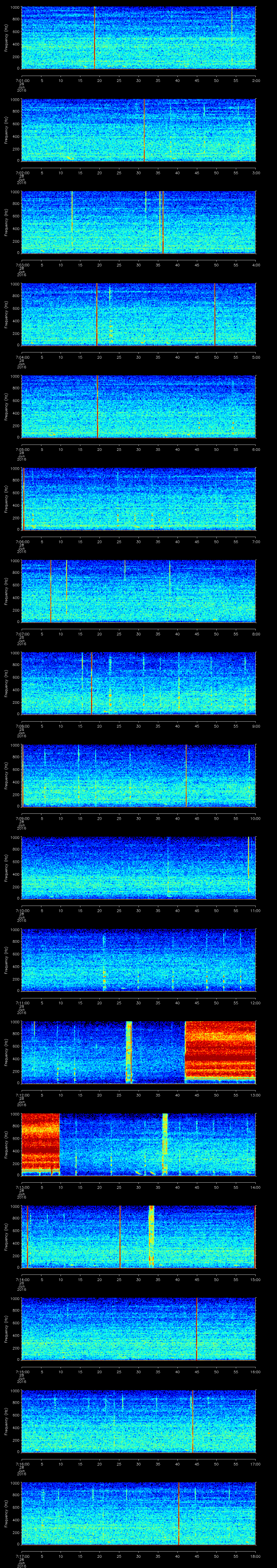Click the Frequency (Hz) axis title of the 7:01:00 spectrogram

click(x=7, y=38)
